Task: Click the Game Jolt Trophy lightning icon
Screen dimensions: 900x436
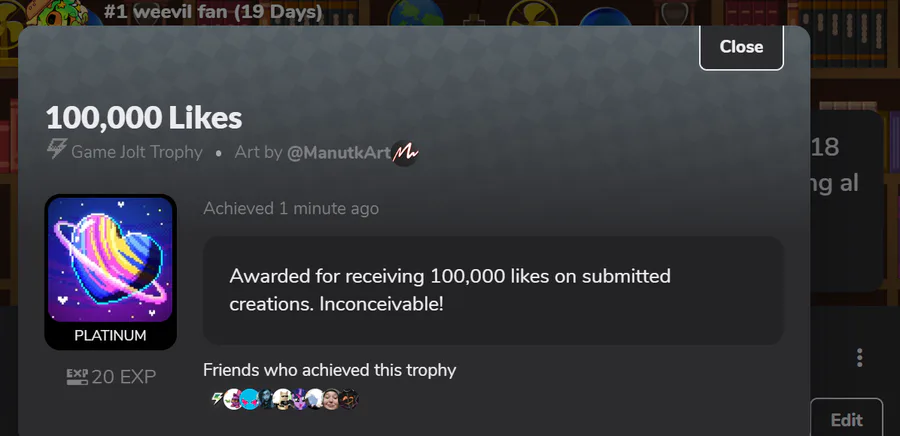Action: coord(57,149)
